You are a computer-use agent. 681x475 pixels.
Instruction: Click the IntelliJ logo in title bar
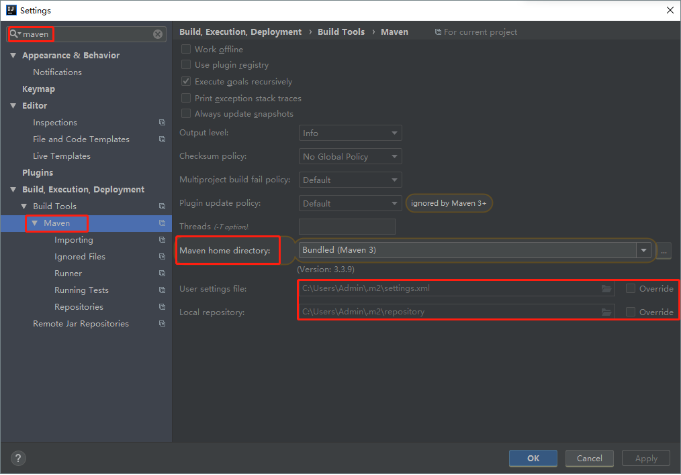[x=11, y=10]
